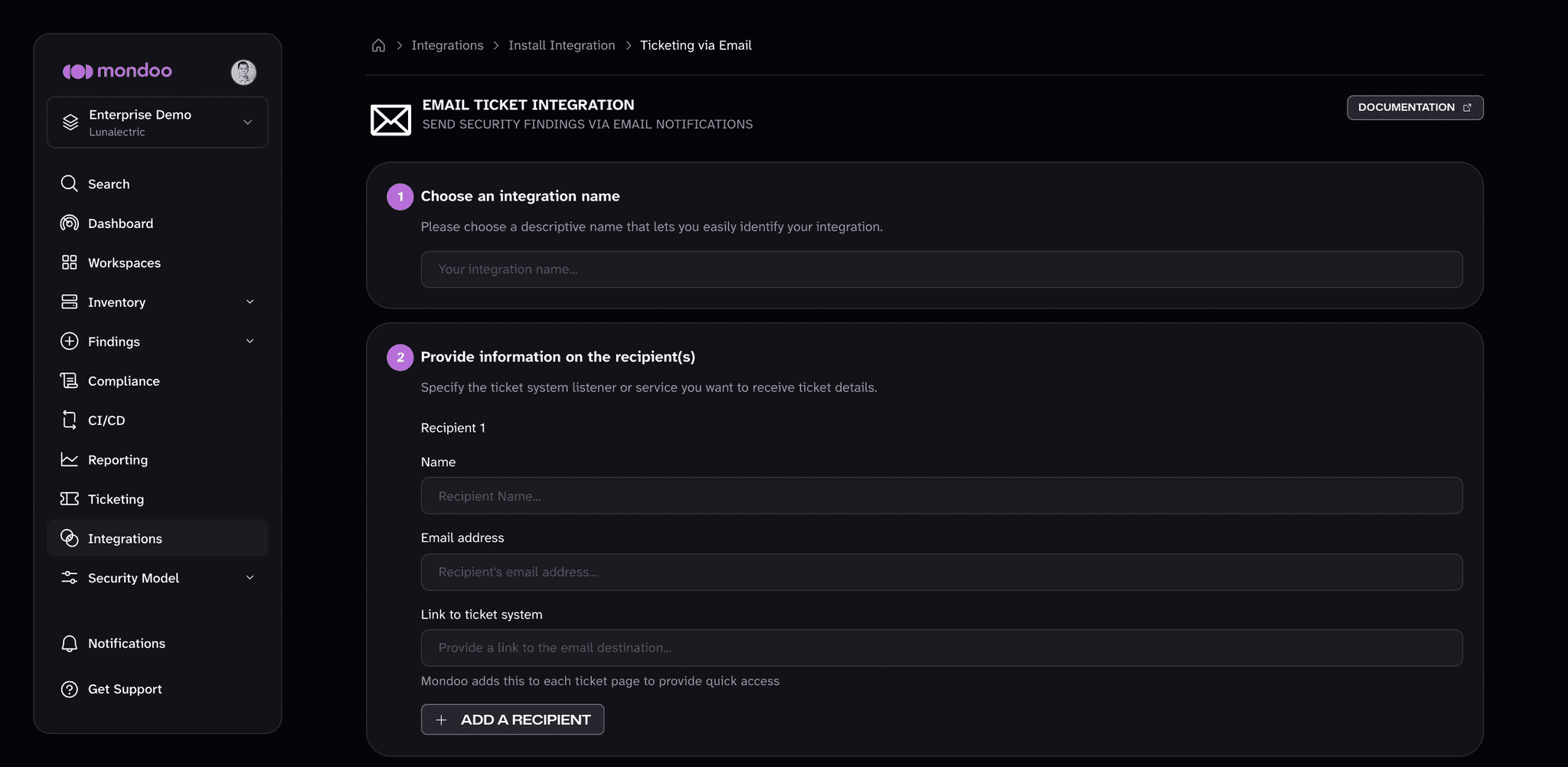Click the Security Model sliders icon

click(x=69, y=578)
